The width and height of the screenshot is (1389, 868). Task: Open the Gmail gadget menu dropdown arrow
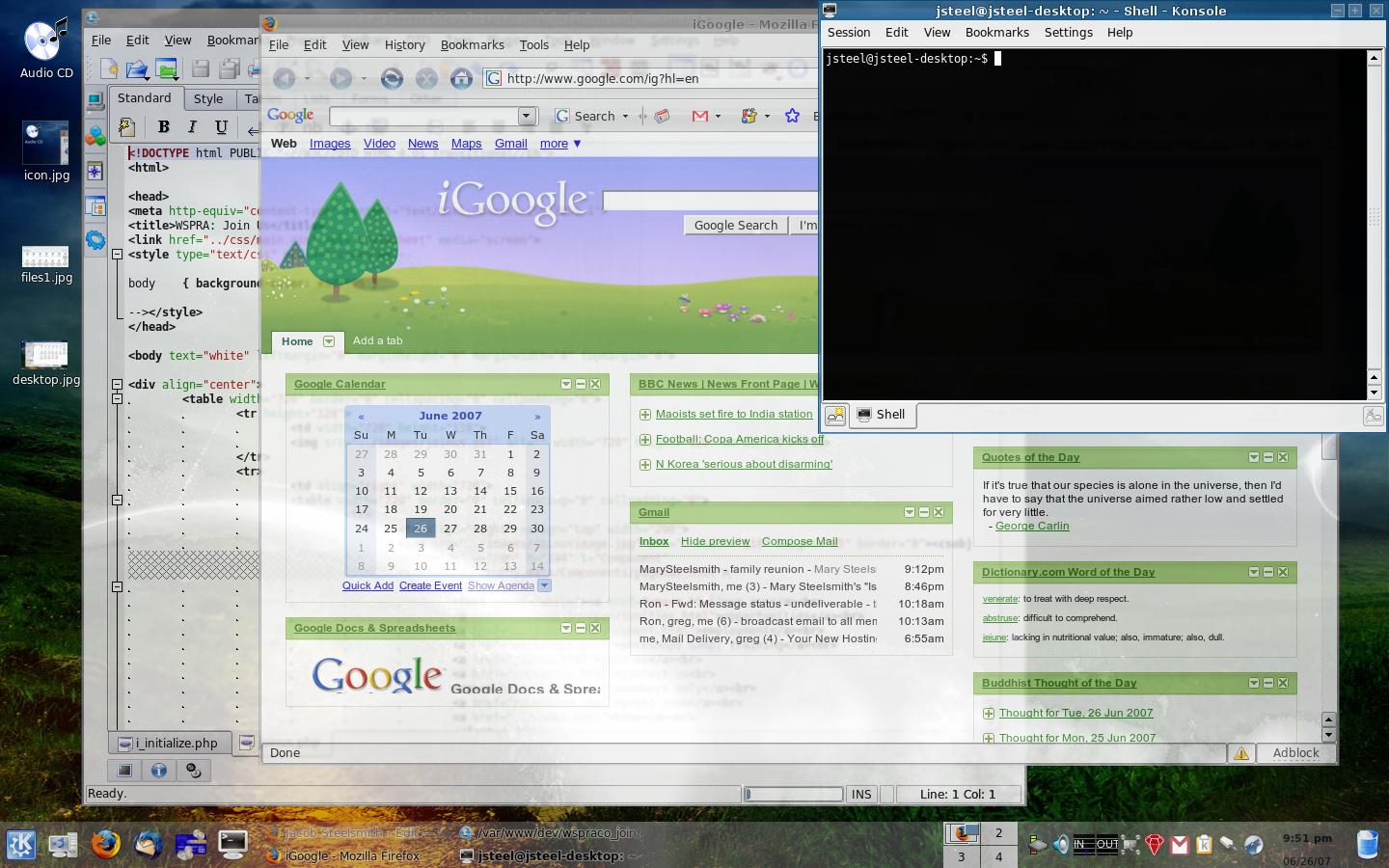(910, 512)
